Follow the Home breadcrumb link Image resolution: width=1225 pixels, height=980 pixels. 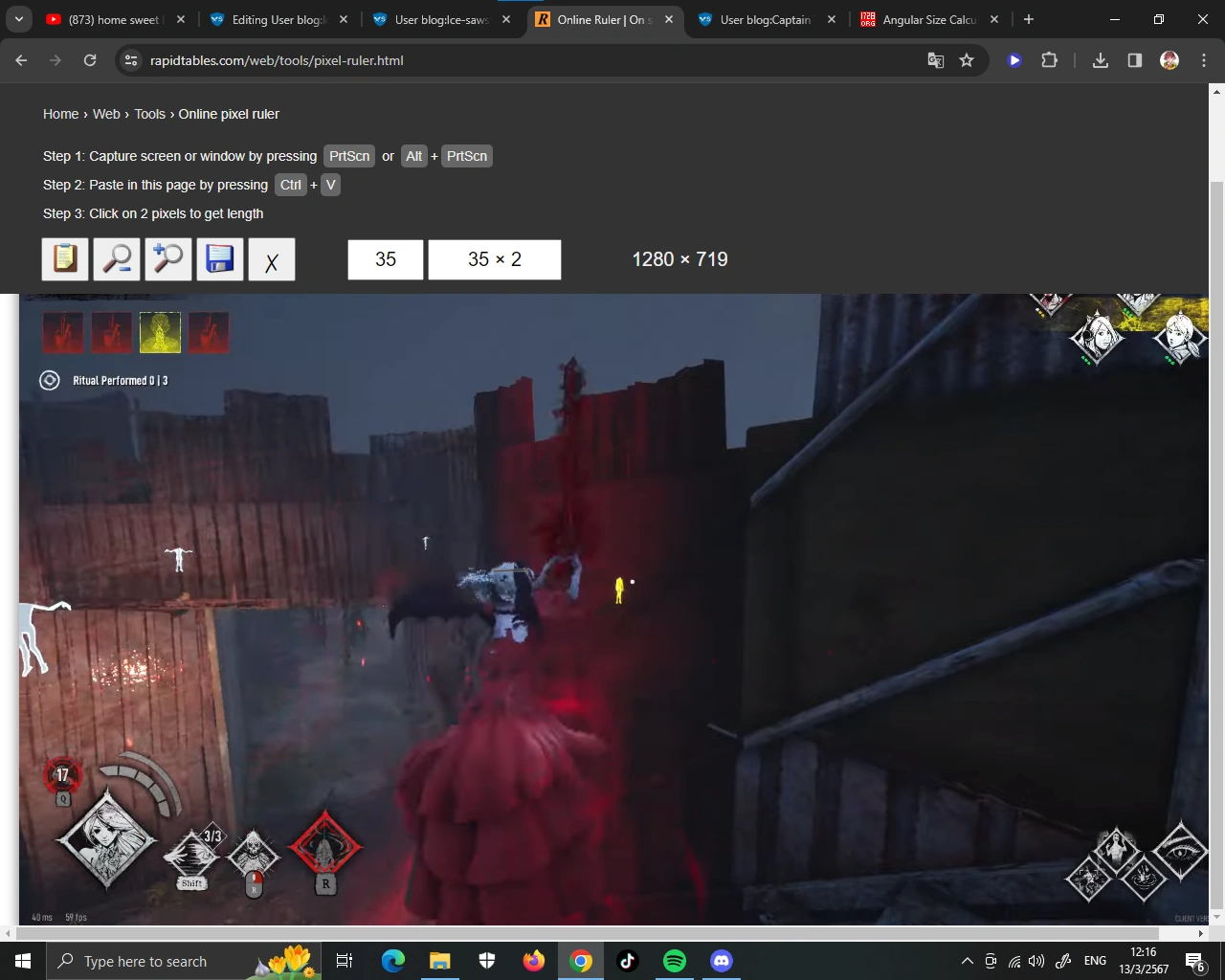click(61, 114)
